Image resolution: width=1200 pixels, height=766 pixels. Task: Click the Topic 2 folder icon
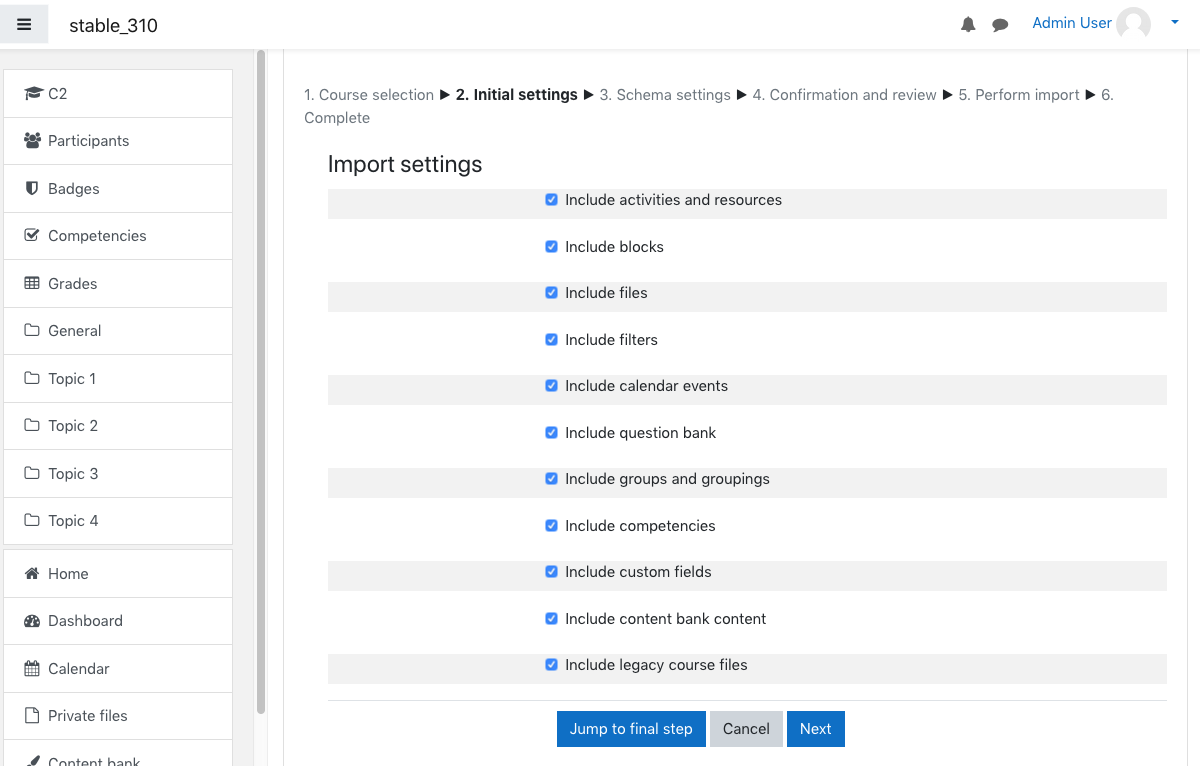pos(32,426)
